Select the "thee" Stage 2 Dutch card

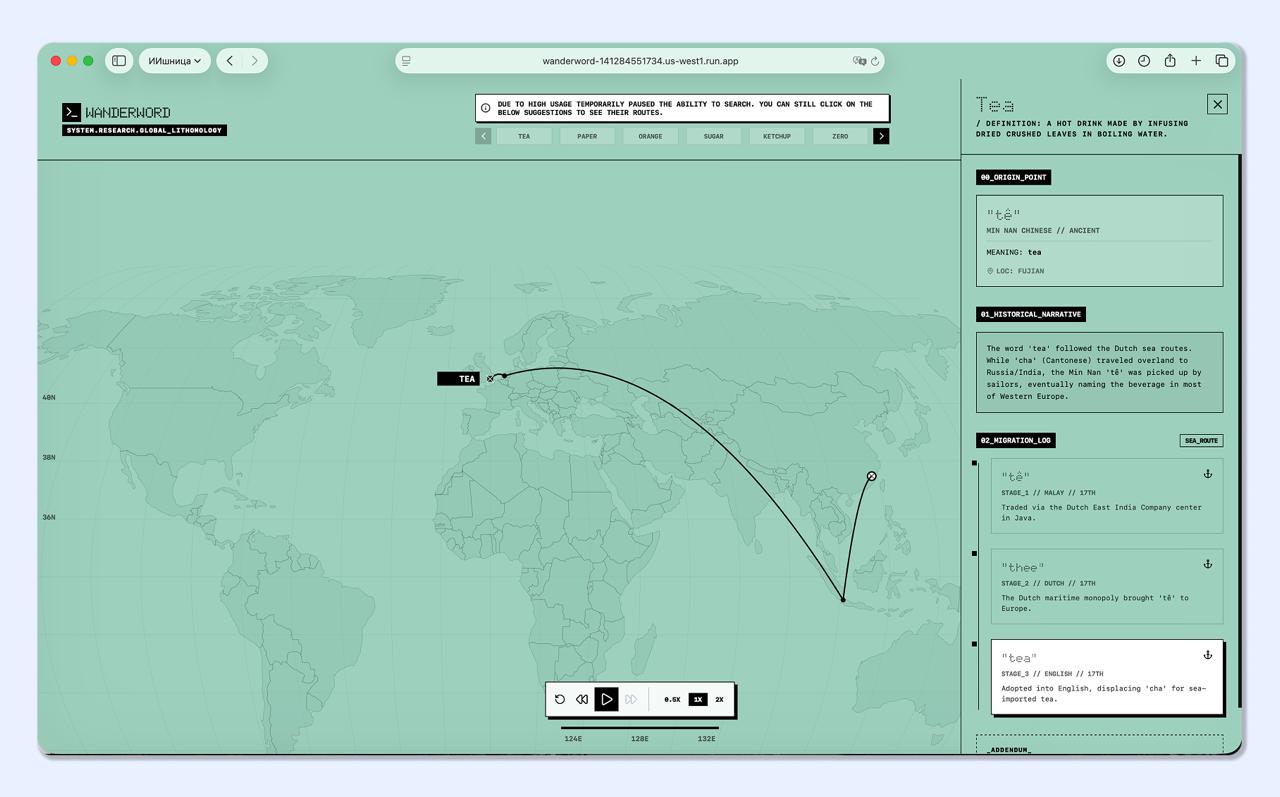(x=1107, y=586)
